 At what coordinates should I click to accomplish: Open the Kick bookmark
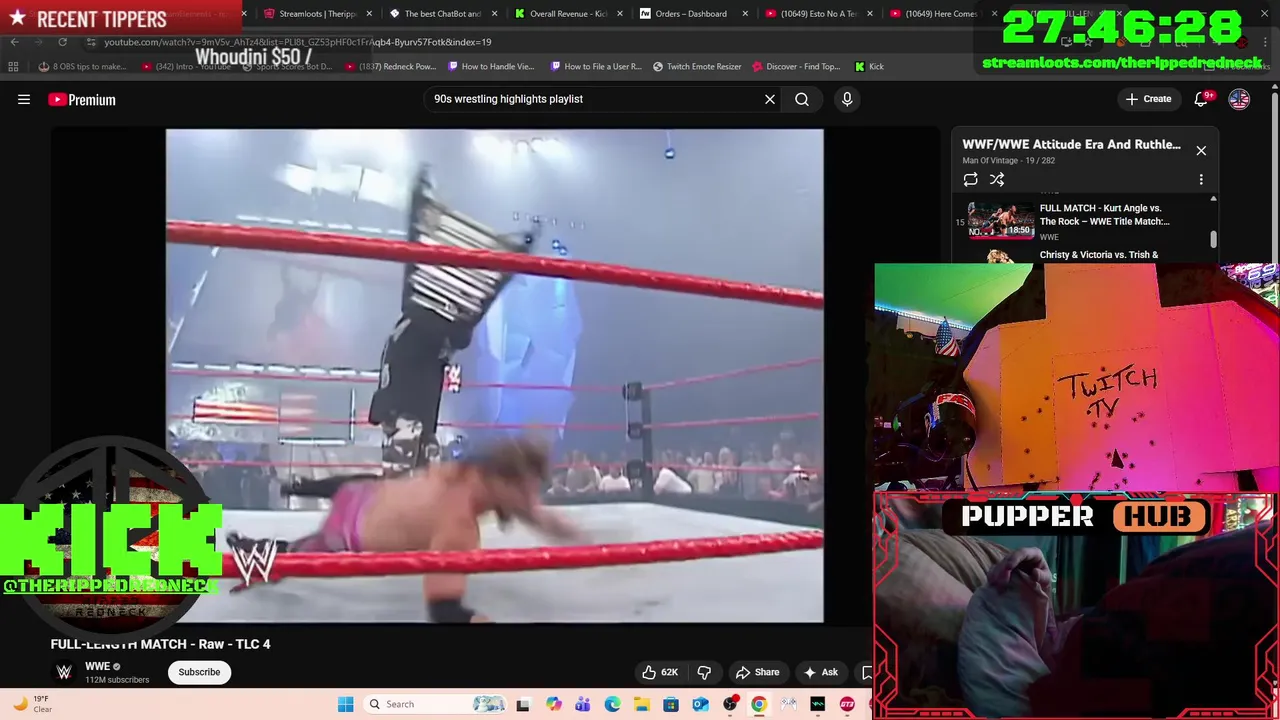[x=869, y=67]
